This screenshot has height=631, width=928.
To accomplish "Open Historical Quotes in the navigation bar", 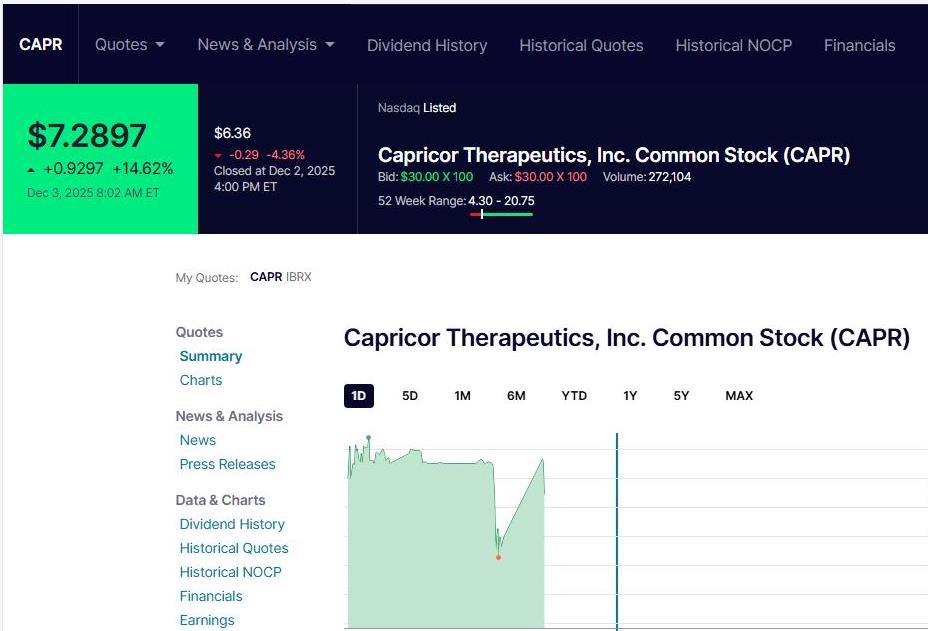I will click(x=581, y=45).
